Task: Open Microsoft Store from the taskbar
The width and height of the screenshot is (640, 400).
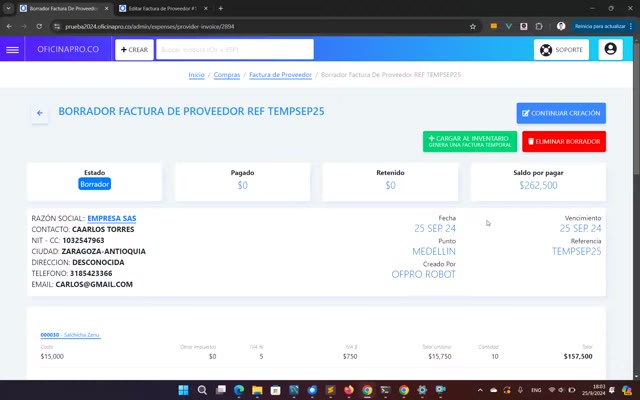Action: coord(276,390)
